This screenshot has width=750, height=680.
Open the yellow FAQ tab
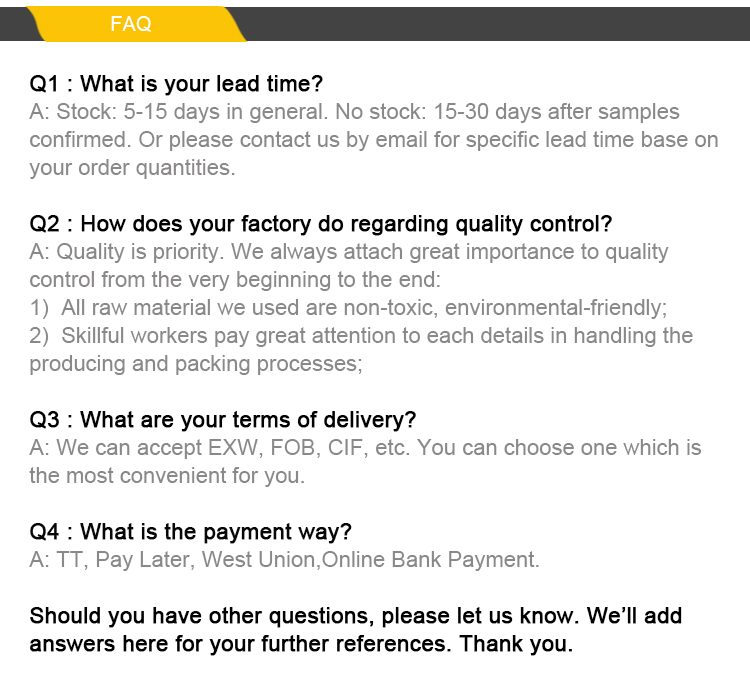[131, 24]
